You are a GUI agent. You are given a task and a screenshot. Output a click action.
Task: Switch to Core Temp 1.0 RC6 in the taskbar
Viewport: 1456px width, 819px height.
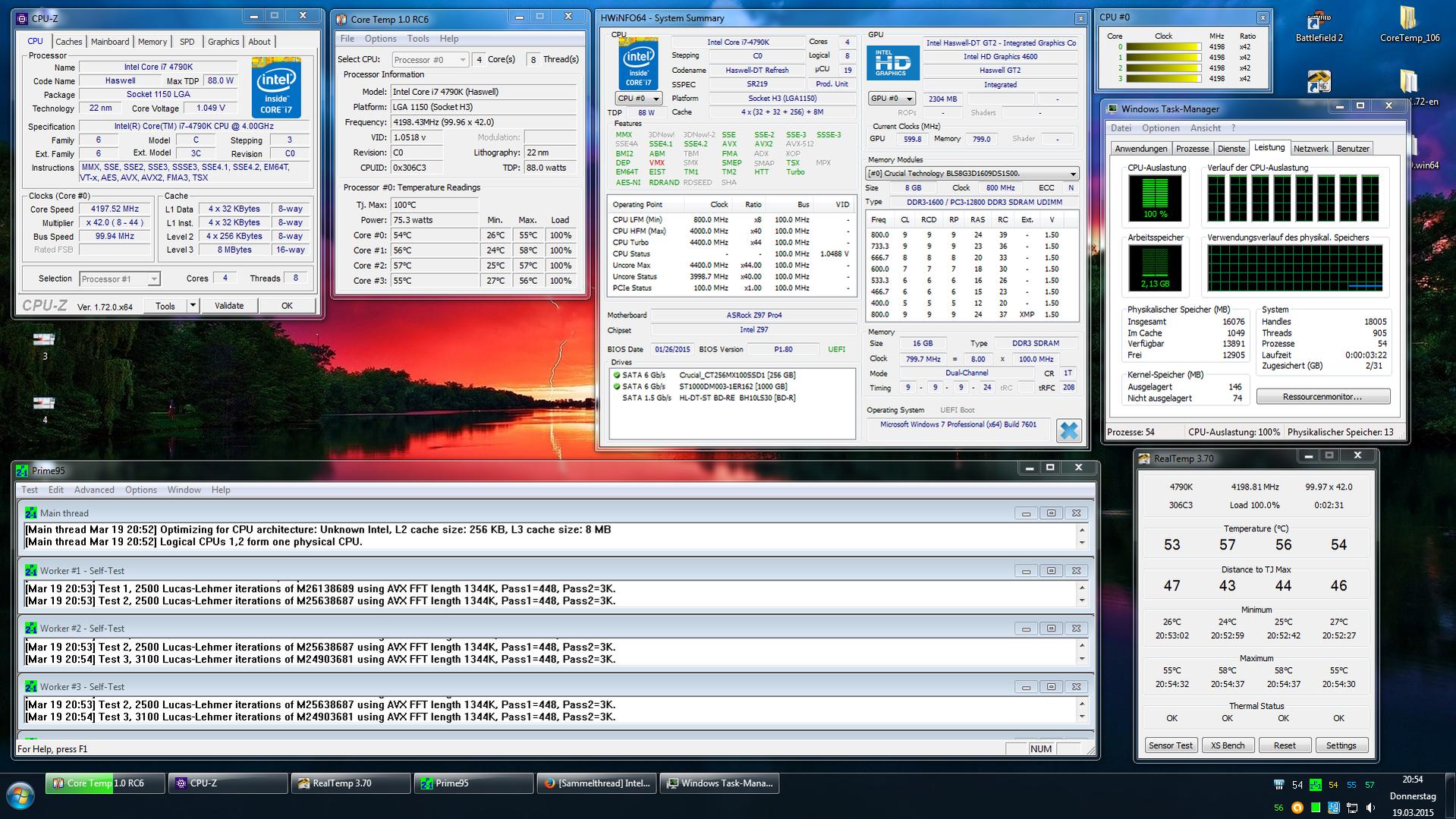tap(105, 783)
